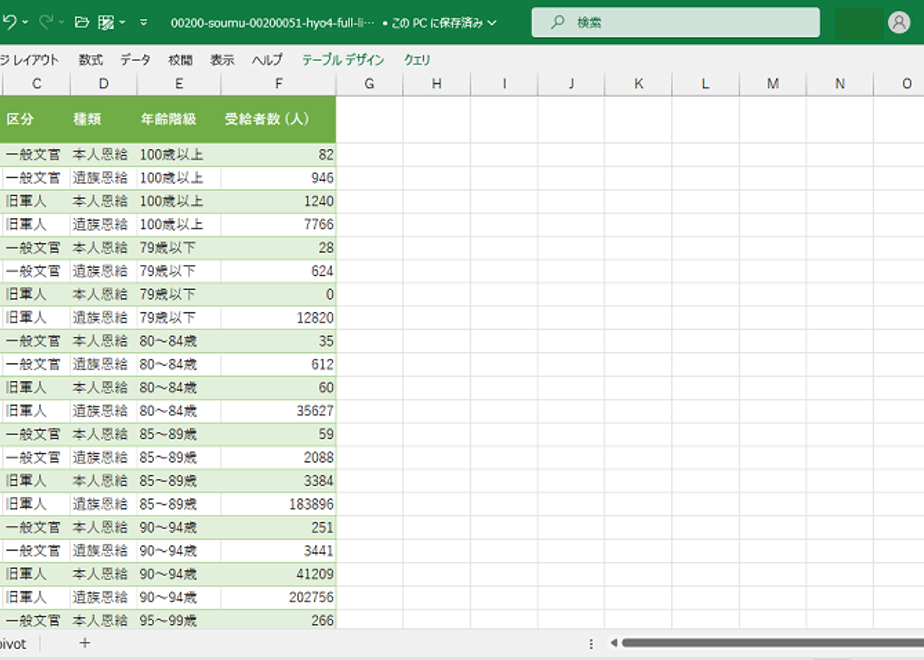Open the ヘルプ ribbon tab
This screenshot has height=660, width=924.
click(x=267, y=60)
